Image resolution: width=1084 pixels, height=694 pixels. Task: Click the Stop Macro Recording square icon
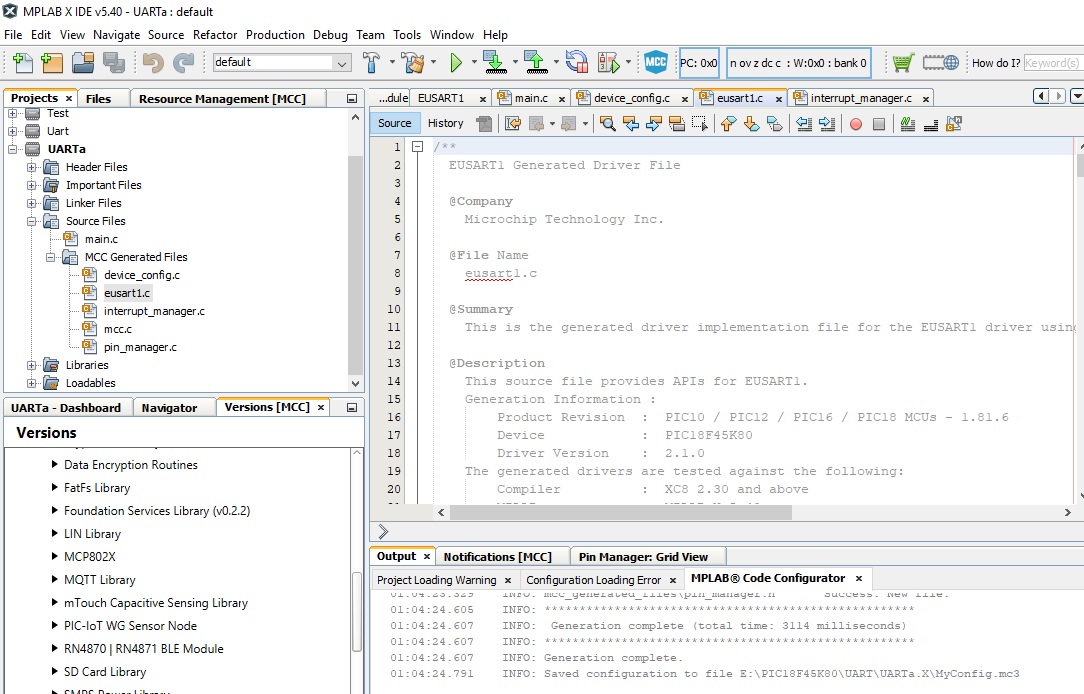(x=879, y=124)
